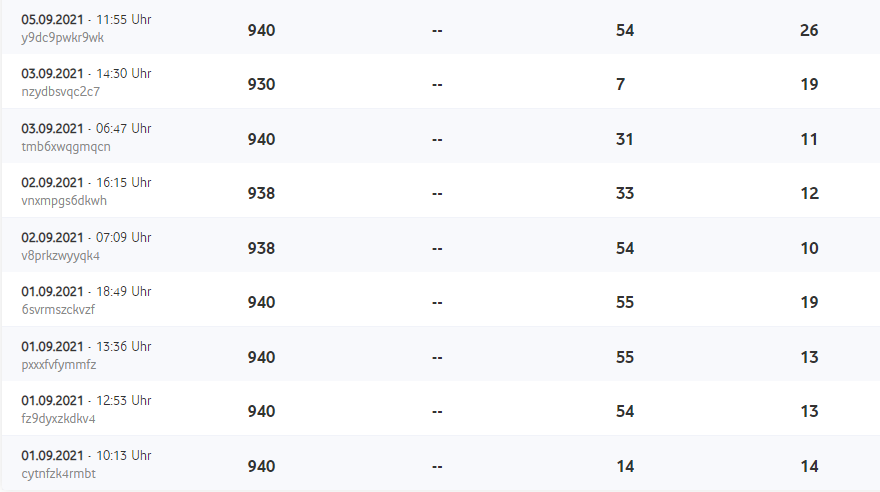This screenshot has width=880, height=492.
Task: Open test ID nzydbsvqc2c7
Action: tap(60, 92)
